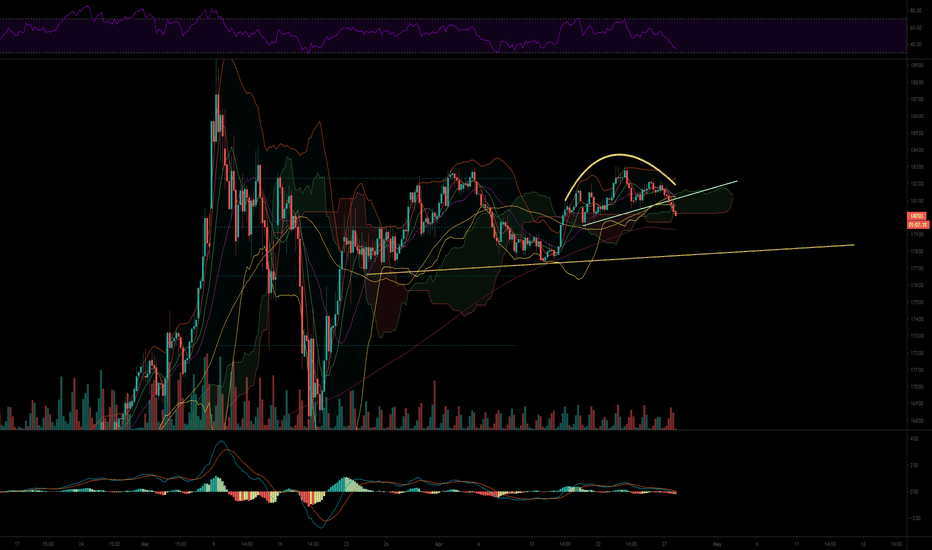Click the "23" date label on the time axis

click(x=346, y=544)
